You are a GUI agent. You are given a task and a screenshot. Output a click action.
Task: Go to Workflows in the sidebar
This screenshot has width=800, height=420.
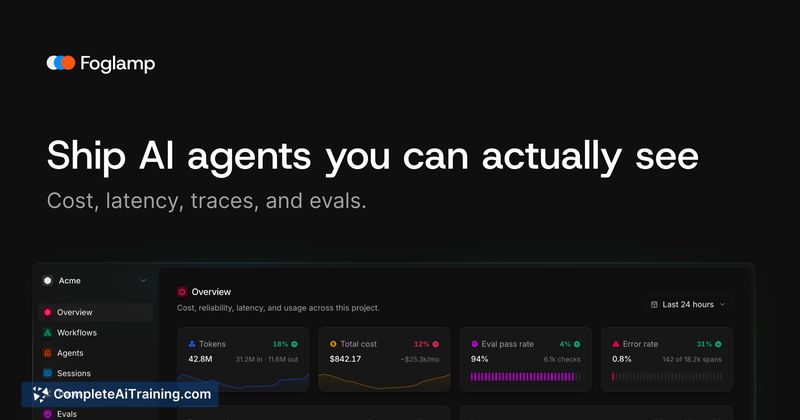click(x=77, y=333)
